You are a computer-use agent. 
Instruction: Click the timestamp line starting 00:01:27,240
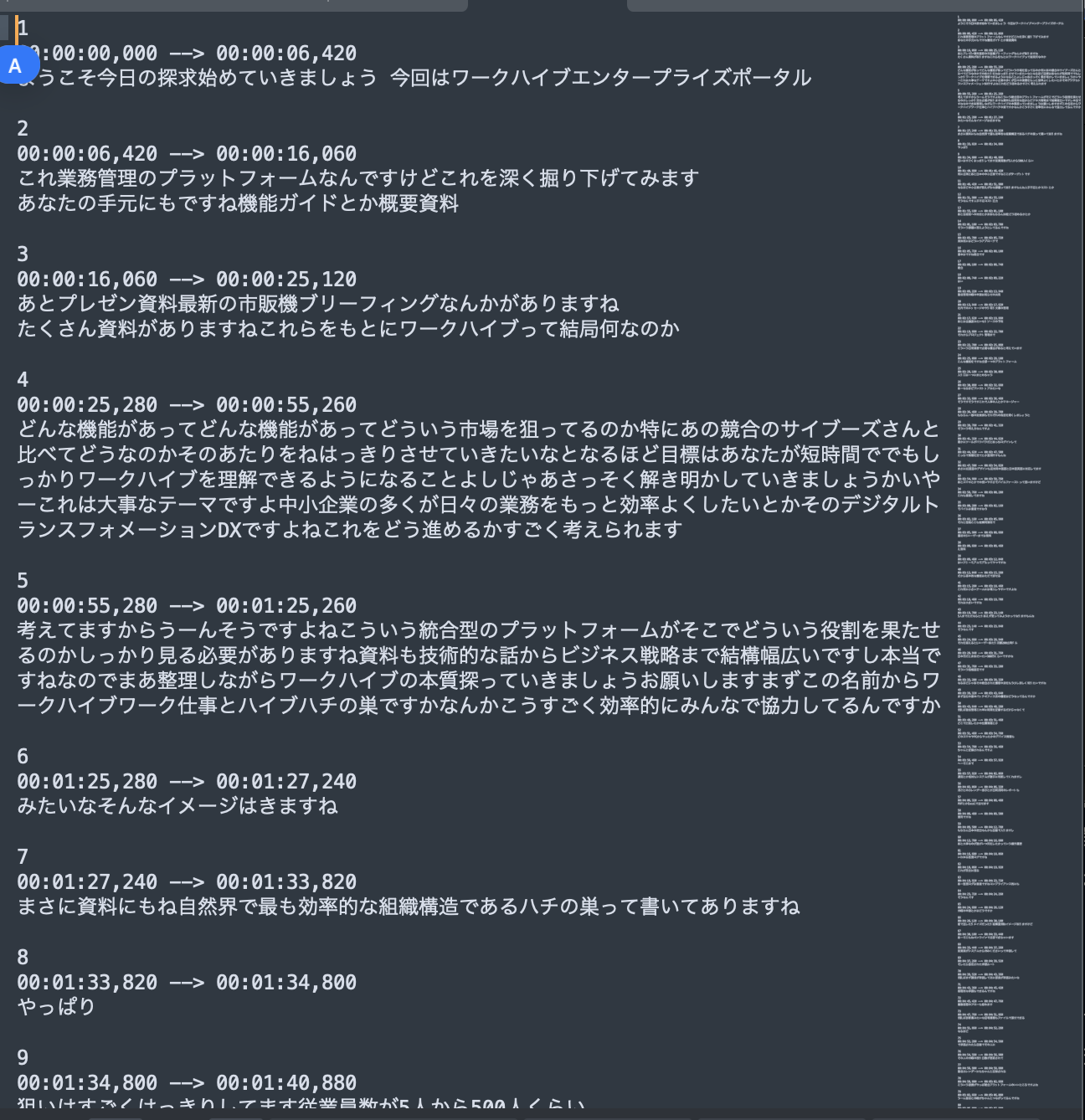click(187, 881)
